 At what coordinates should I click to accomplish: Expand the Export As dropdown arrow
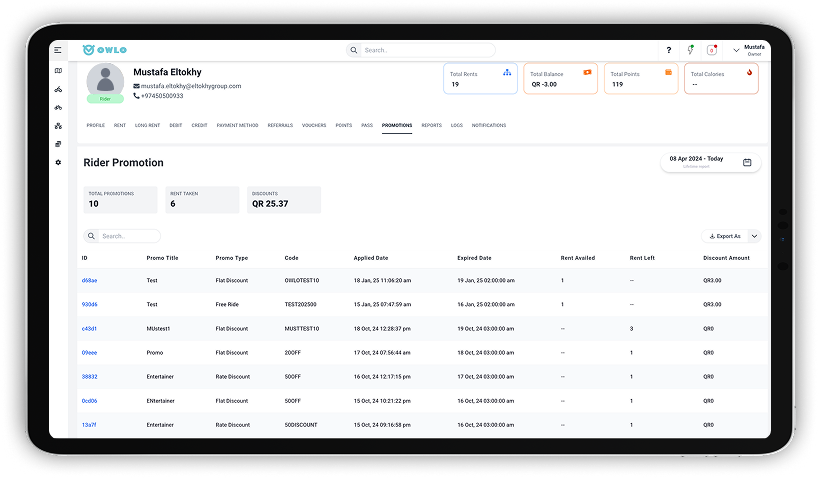point(754,236)
